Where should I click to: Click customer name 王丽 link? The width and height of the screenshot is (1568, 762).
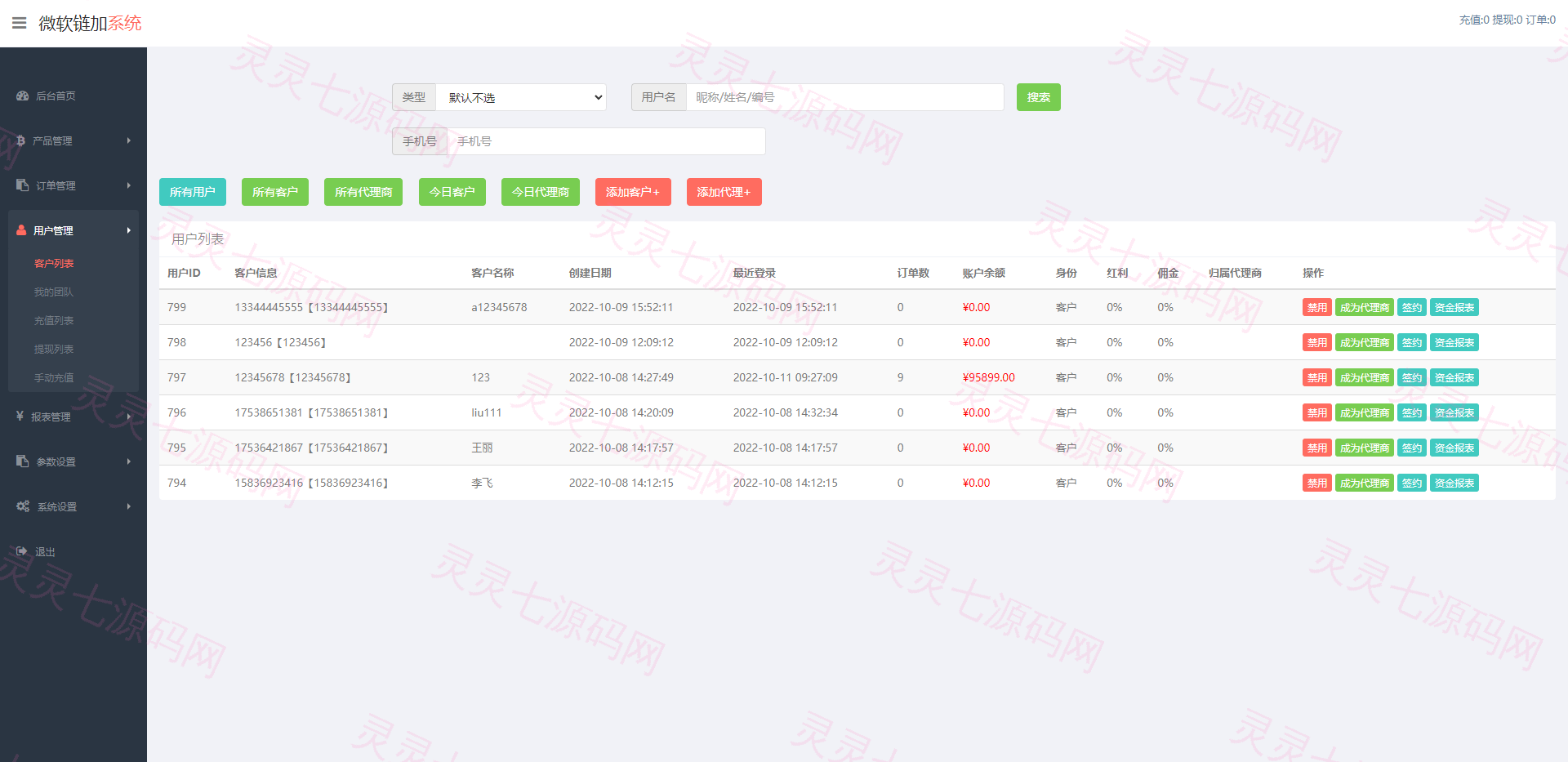pyautogui.click(x=482, y=448)
